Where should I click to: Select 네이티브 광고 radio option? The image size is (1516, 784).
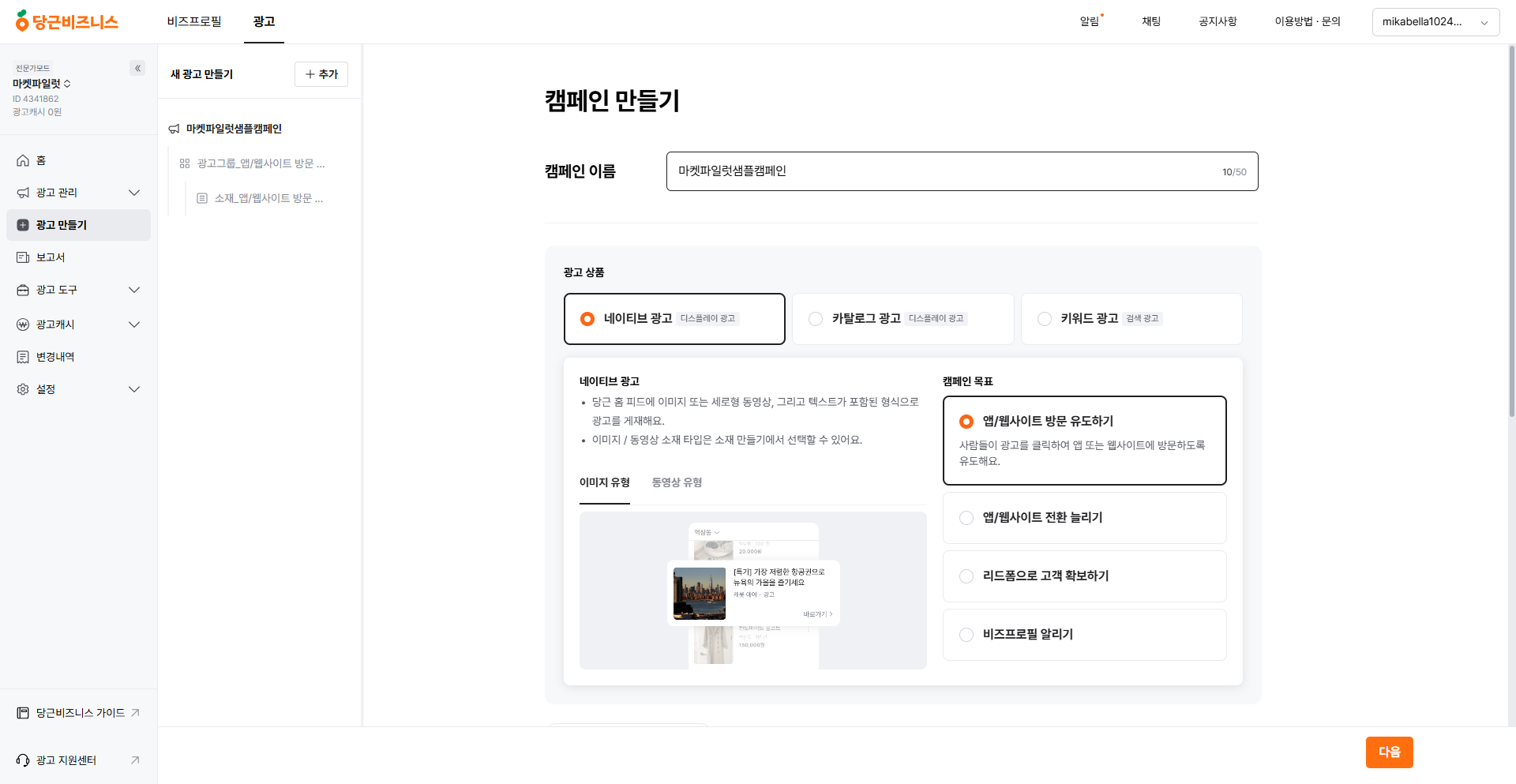pos(674,319)
